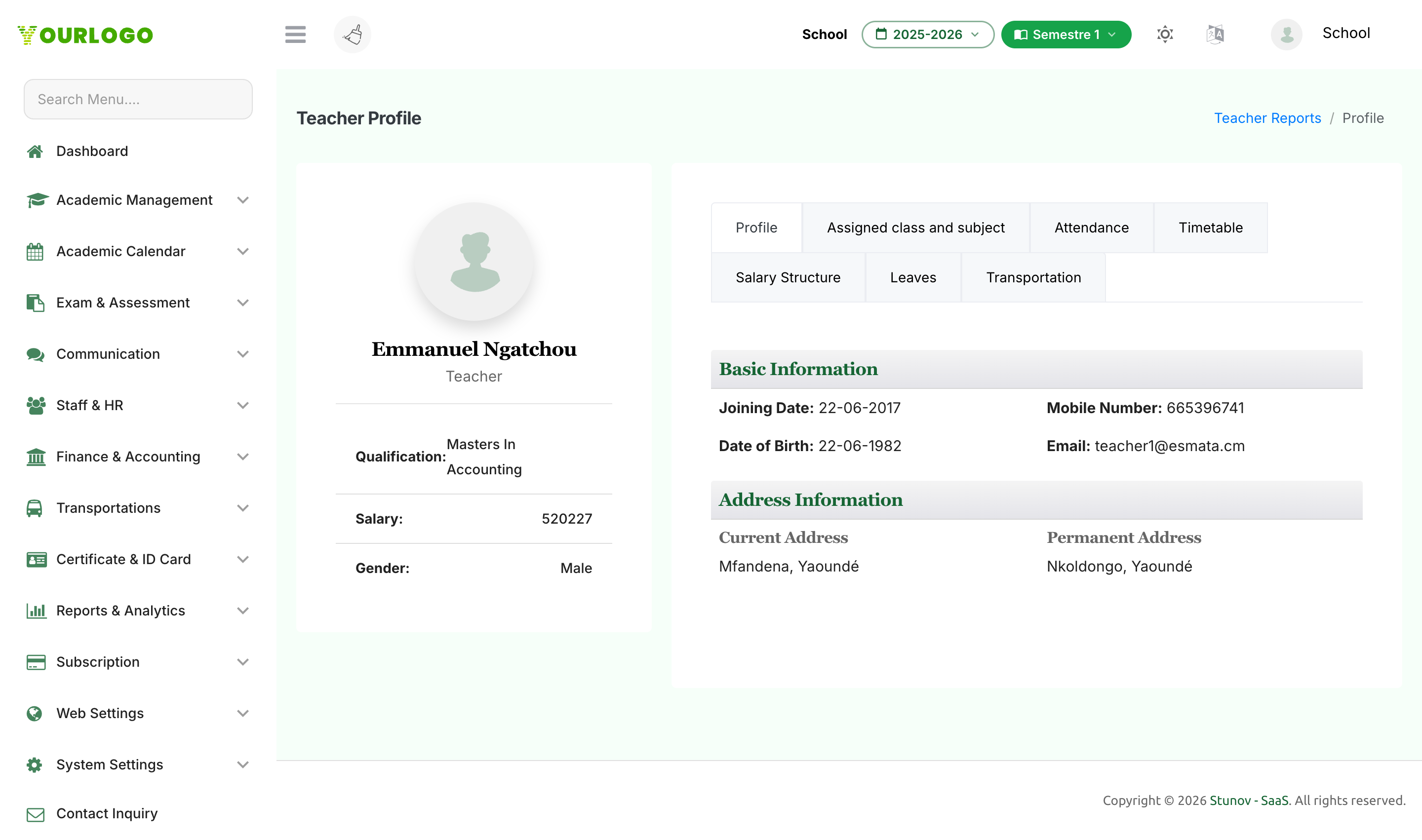Expand the Communication chevron
This screenshot has width=1422, height=840.
point(242,354)
